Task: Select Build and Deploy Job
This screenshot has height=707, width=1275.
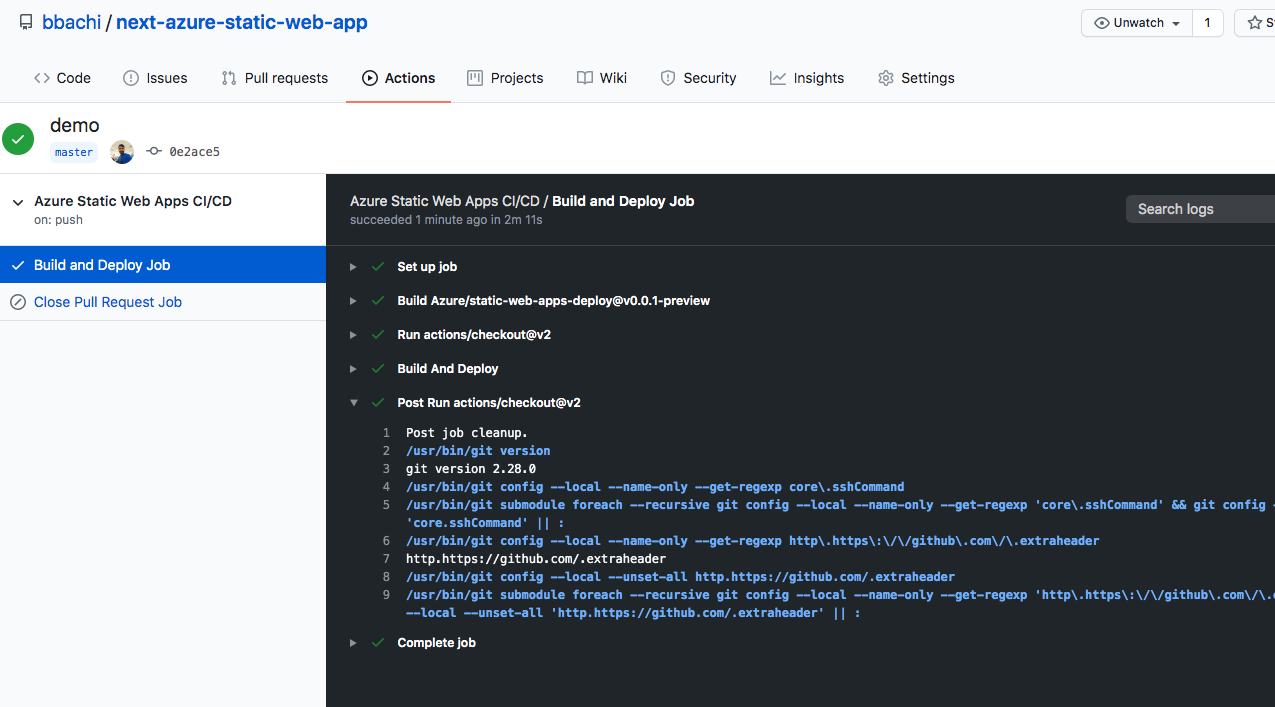Action: [163, 265]
